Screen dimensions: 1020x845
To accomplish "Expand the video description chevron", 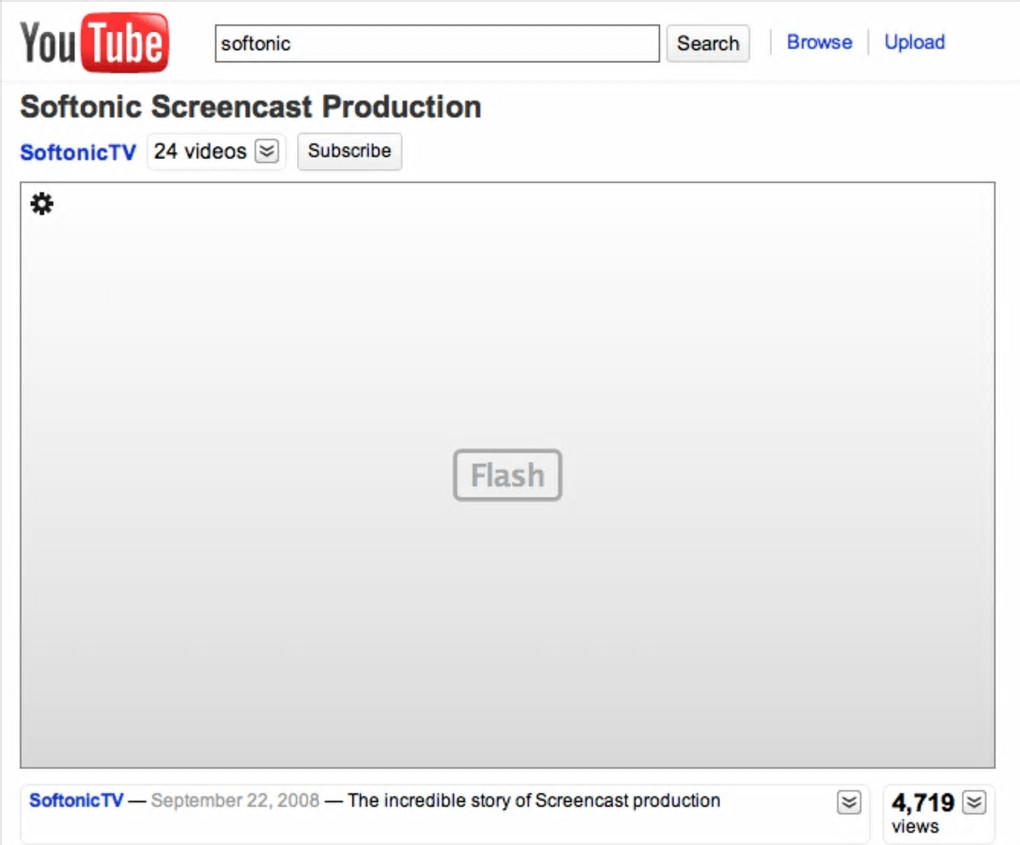I will [849, 802].
